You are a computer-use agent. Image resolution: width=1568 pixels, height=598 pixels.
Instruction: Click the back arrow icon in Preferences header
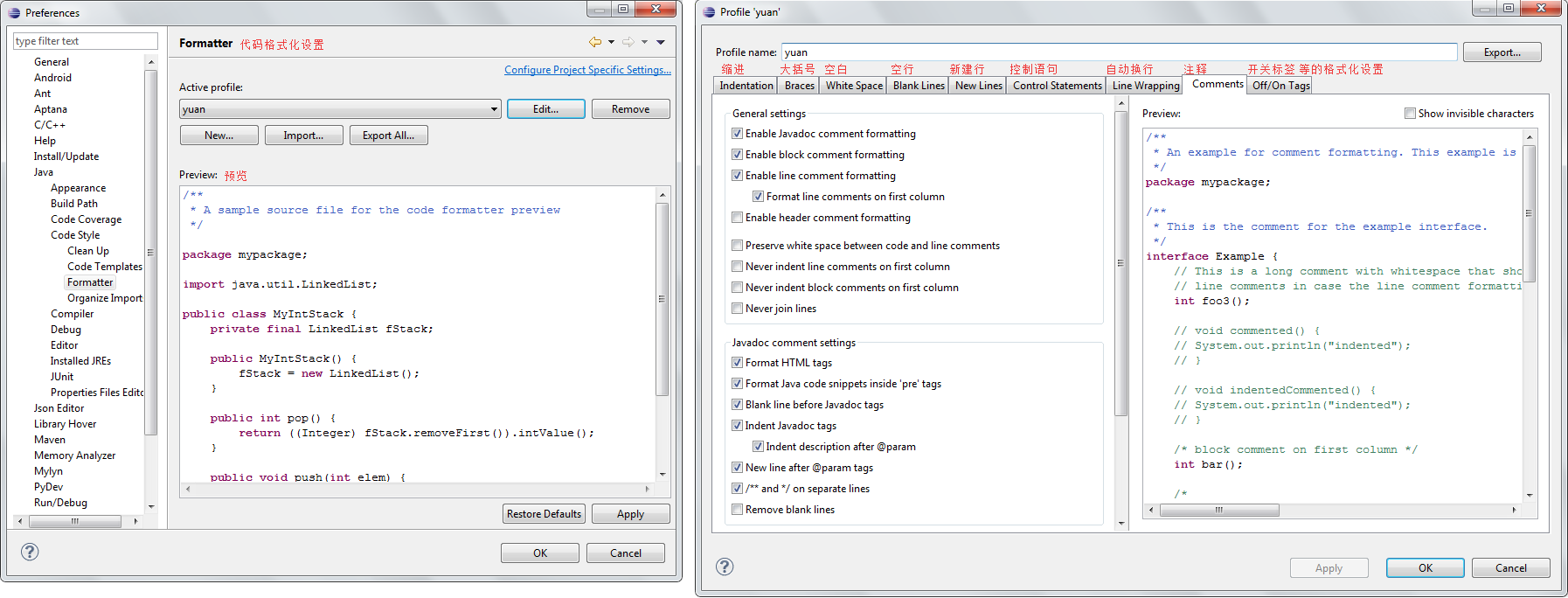[x=595, y=42]
